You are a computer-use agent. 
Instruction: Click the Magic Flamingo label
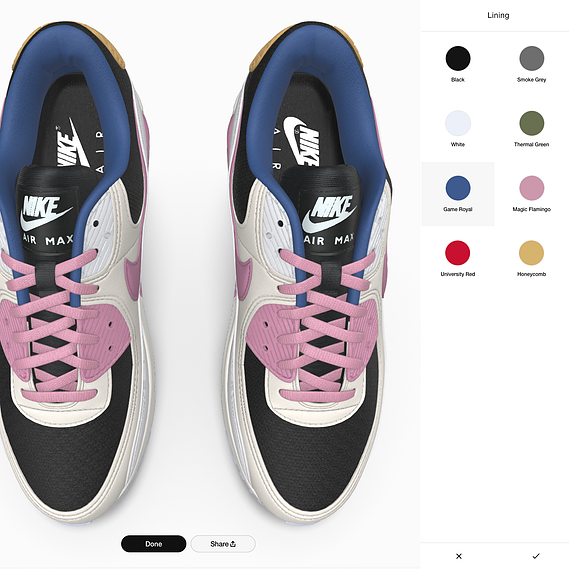(x=531, y=209)
